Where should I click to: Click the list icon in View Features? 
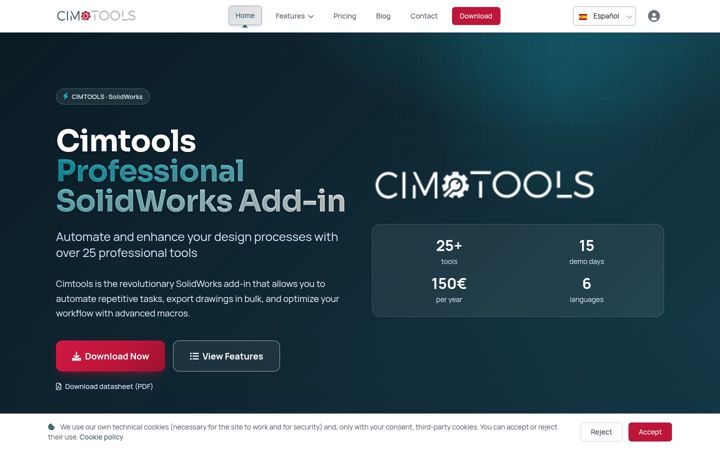pos(194,356)
